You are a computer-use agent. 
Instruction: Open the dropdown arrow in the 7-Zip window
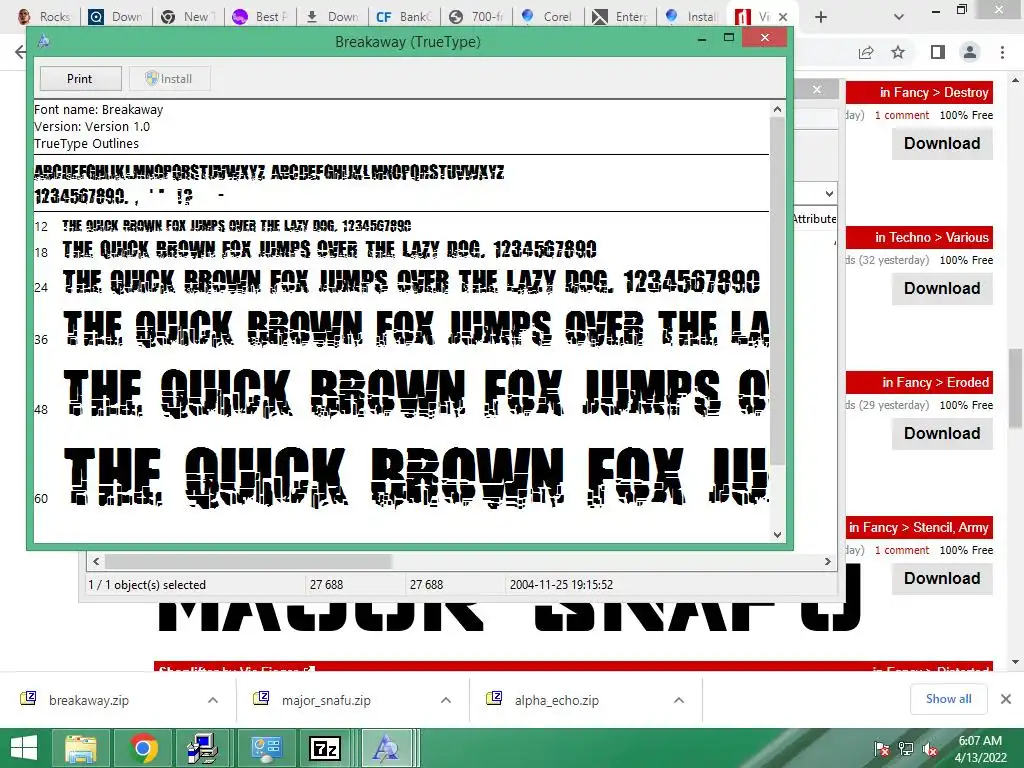(829, 194)
